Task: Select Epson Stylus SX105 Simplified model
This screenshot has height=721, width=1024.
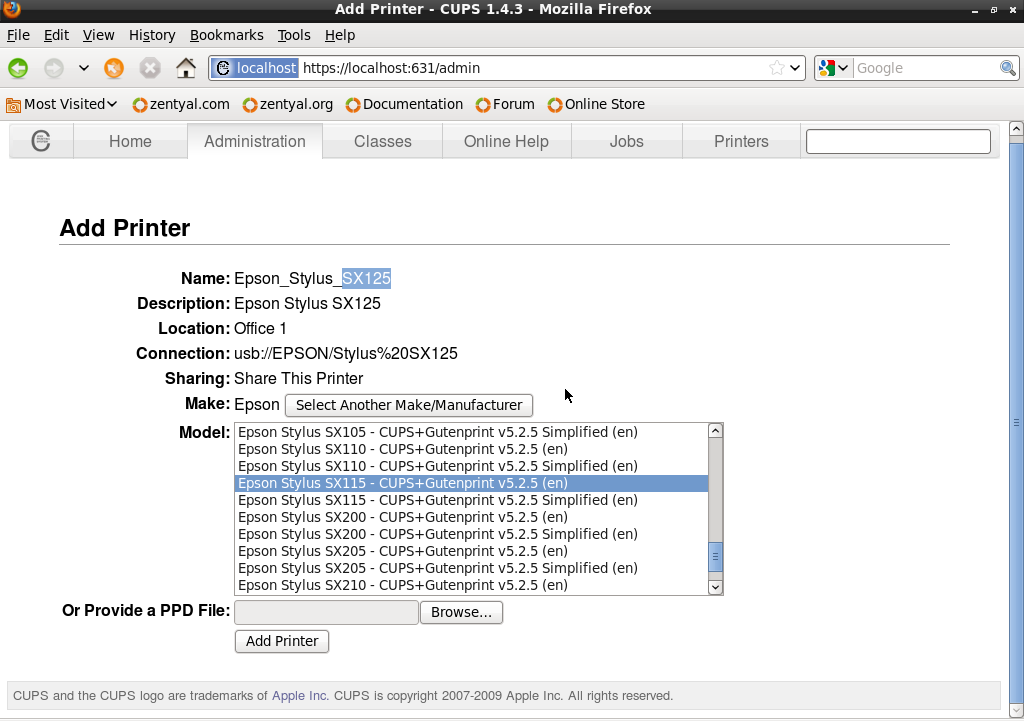Action: coord(471,432)
